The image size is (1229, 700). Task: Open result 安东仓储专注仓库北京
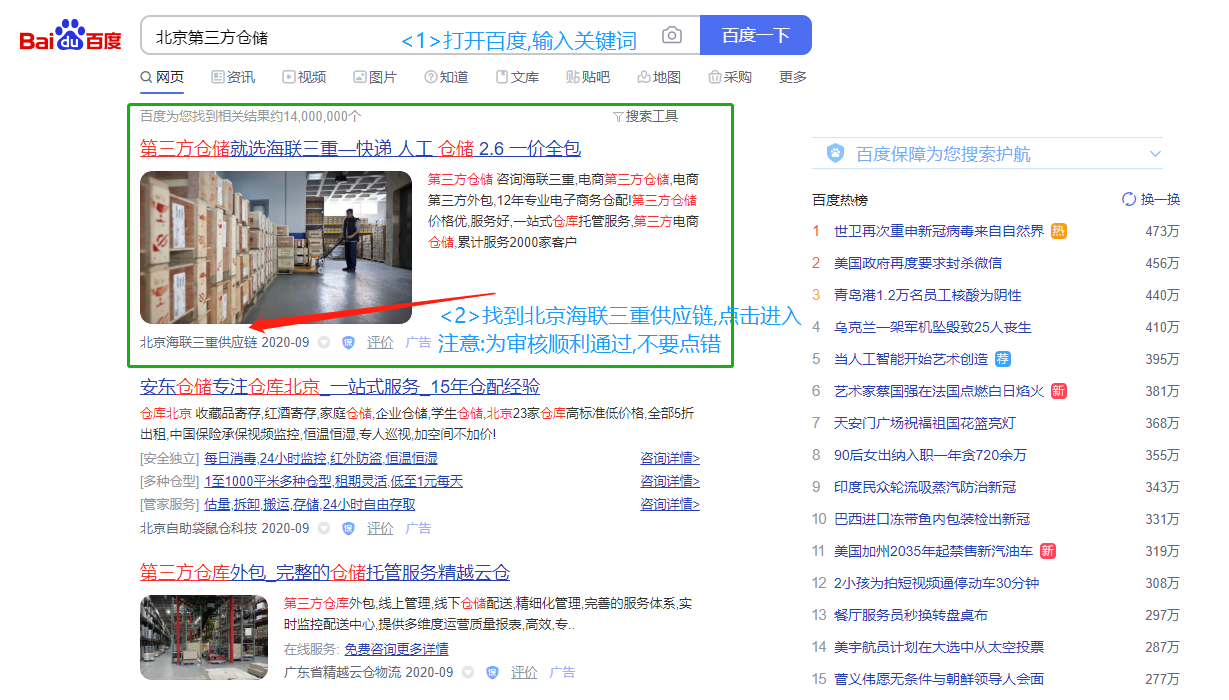[340, 387]
